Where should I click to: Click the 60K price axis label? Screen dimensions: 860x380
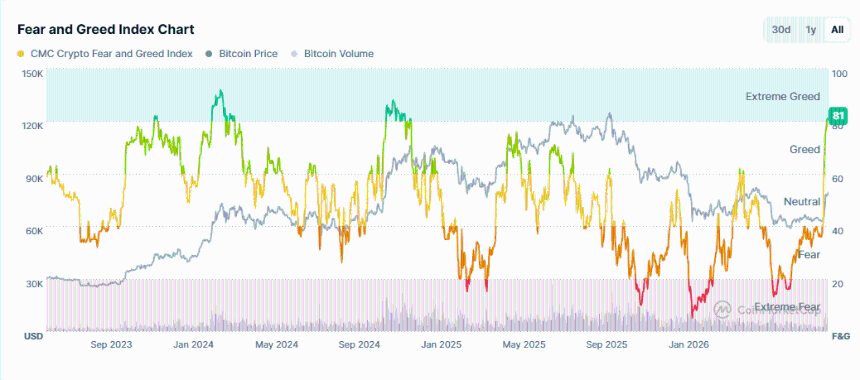tap(34, 231)
